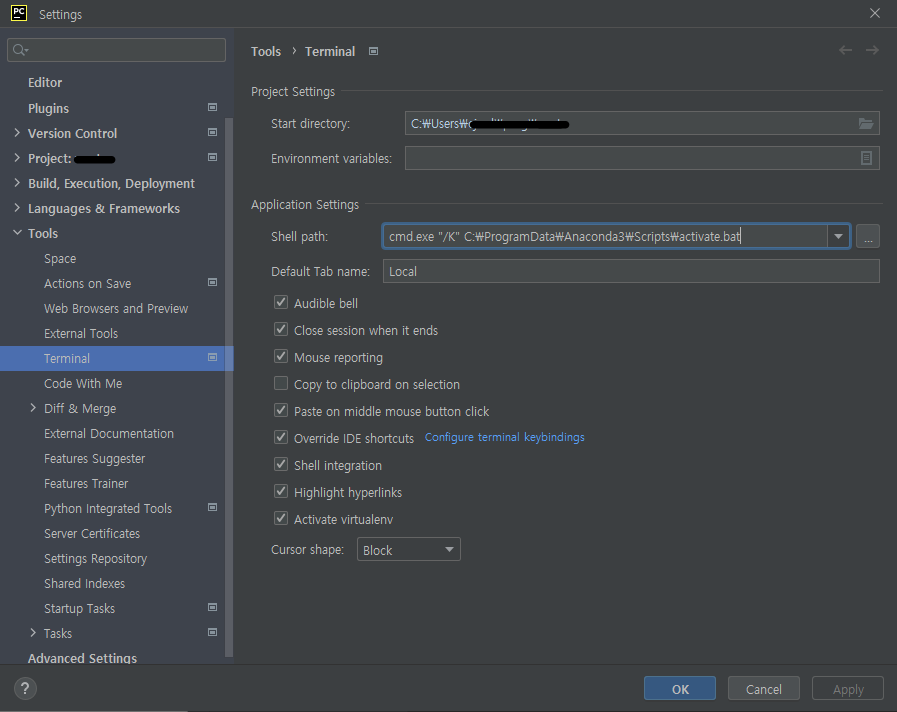
Task: Open the Code With Me settings page
Action: click(83, 383)
